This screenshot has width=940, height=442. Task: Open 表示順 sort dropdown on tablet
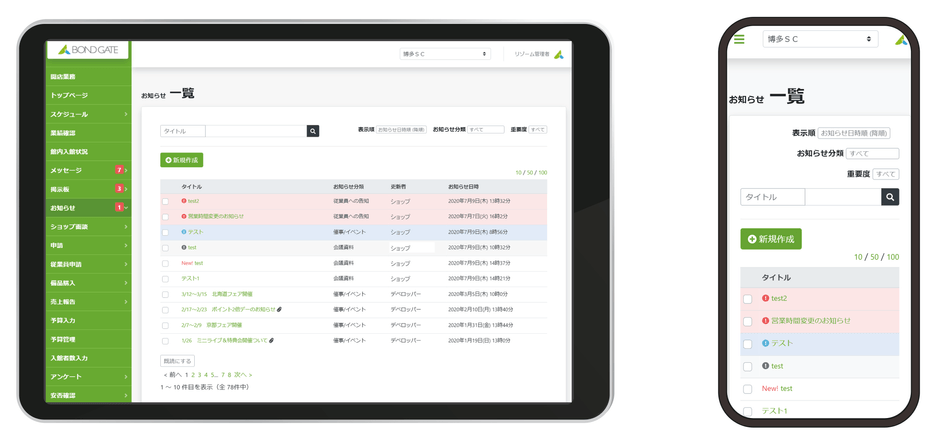[x=401, y=130]
